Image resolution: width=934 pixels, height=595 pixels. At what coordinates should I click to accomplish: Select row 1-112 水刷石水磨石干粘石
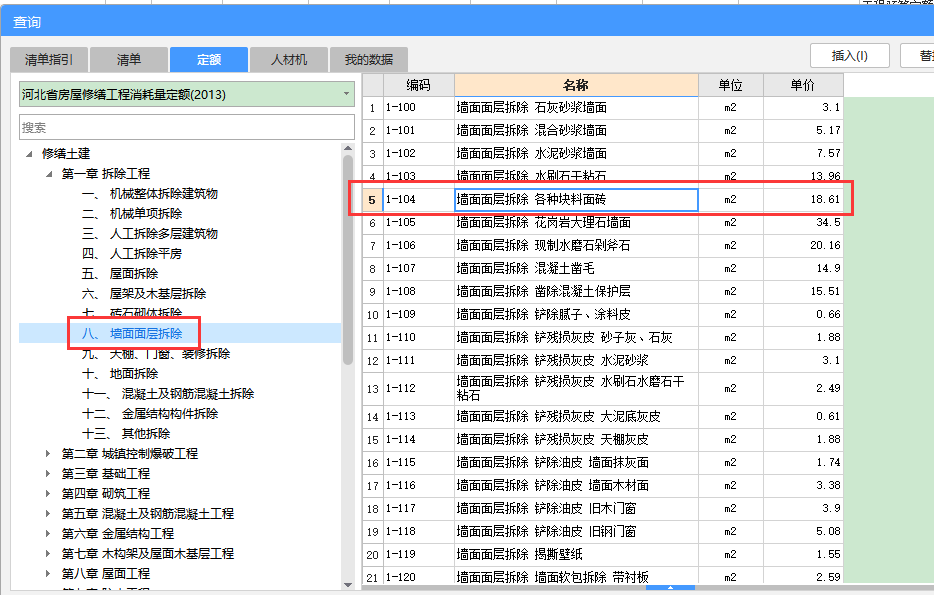click(603, 388)
